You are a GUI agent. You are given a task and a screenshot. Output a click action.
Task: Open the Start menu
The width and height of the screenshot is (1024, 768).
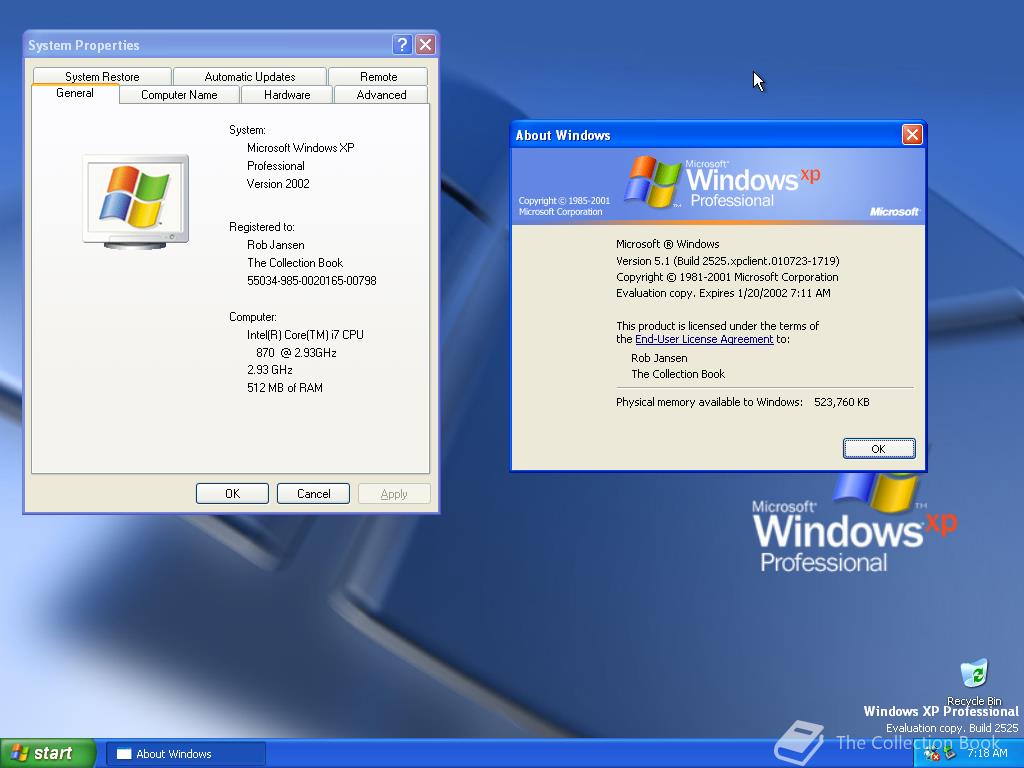tap(48, 753)
